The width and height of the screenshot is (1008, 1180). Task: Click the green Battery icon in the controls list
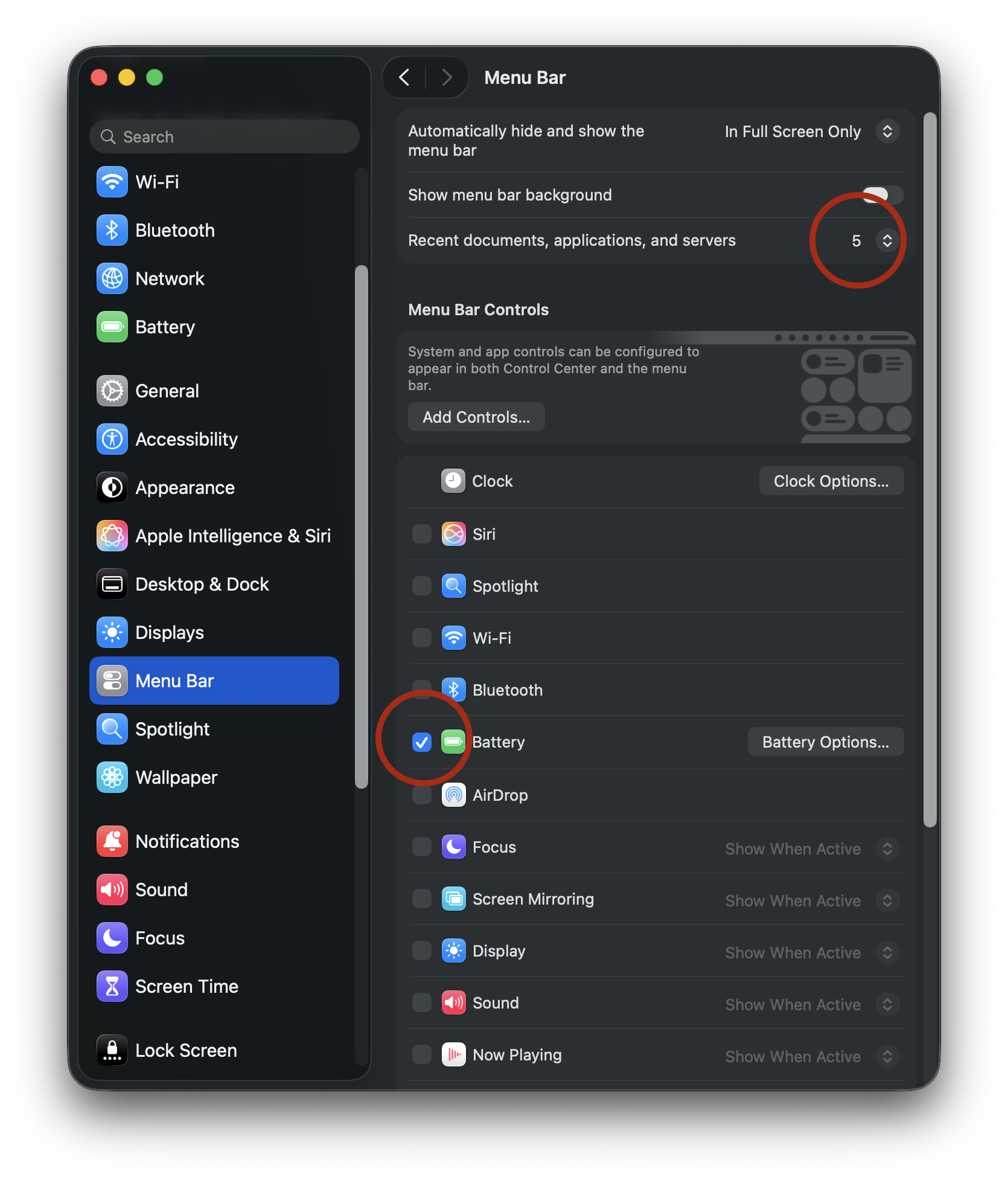(x=453, y=742)
